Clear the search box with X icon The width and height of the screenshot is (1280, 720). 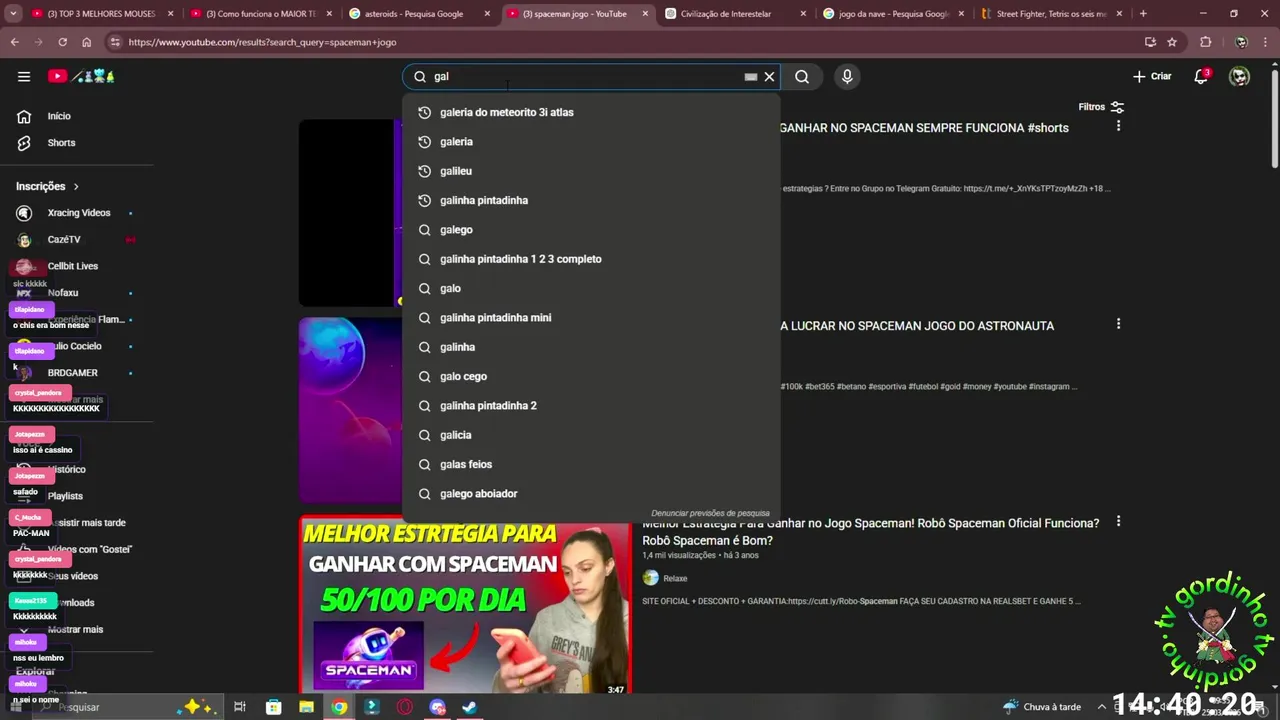[769, 76]
